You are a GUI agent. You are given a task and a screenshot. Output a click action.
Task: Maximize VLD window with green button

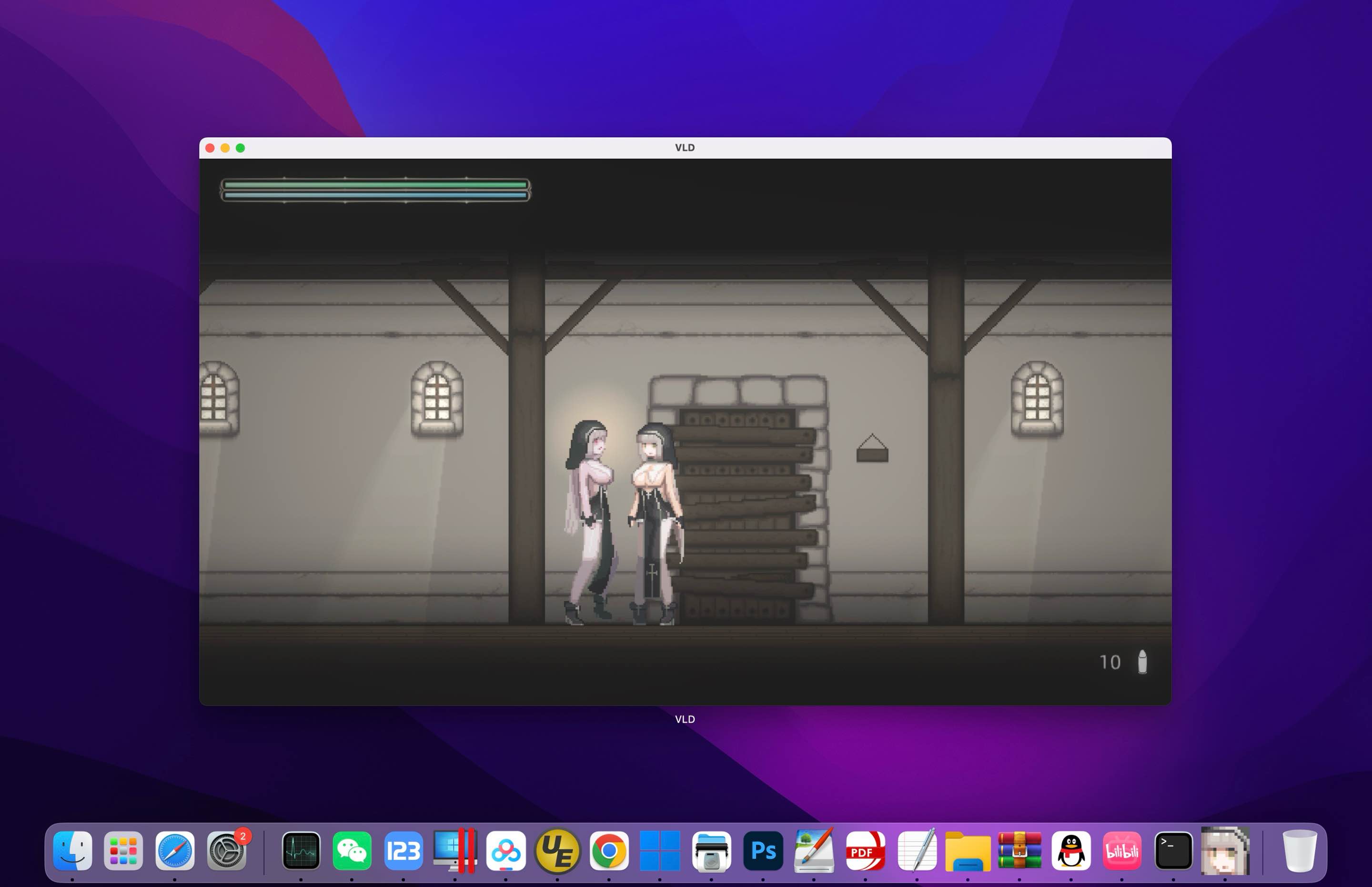[240, 148]
